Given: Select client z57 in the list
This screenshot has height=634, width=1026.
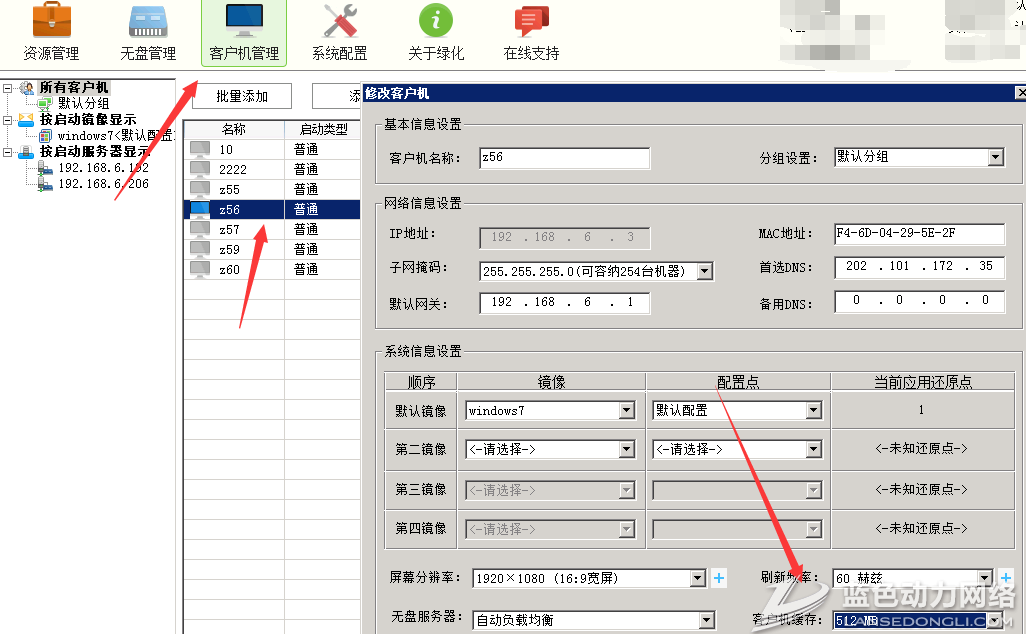Looking at the screenshot, I should pos(229,229).
